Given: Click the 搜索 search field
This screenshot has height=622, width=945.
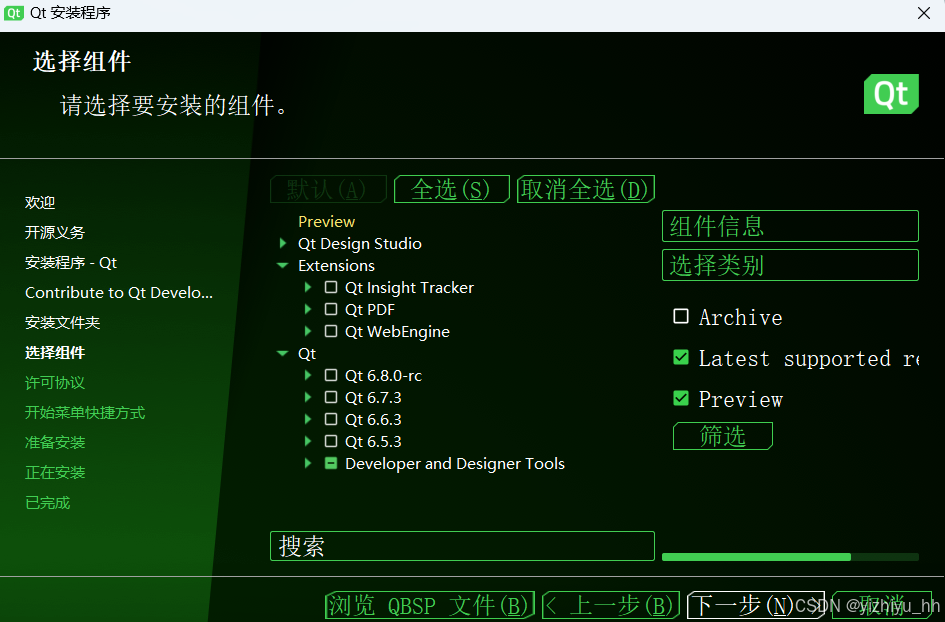Looking at the screenshot, I should tap(462, 546).
